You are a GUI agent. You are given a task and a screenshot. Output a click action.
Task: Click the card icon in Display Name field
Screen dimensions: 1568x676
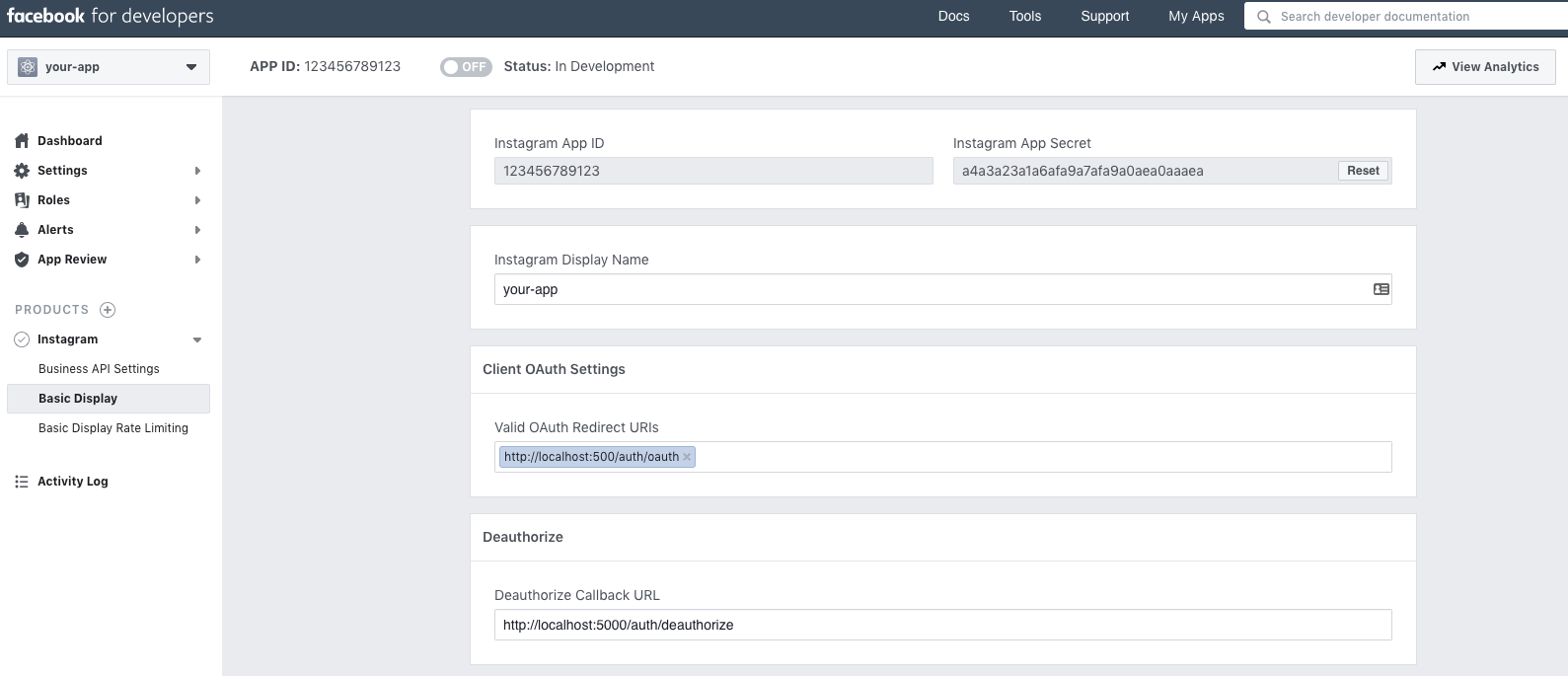pyautogui.click(x=1381, y=289)
